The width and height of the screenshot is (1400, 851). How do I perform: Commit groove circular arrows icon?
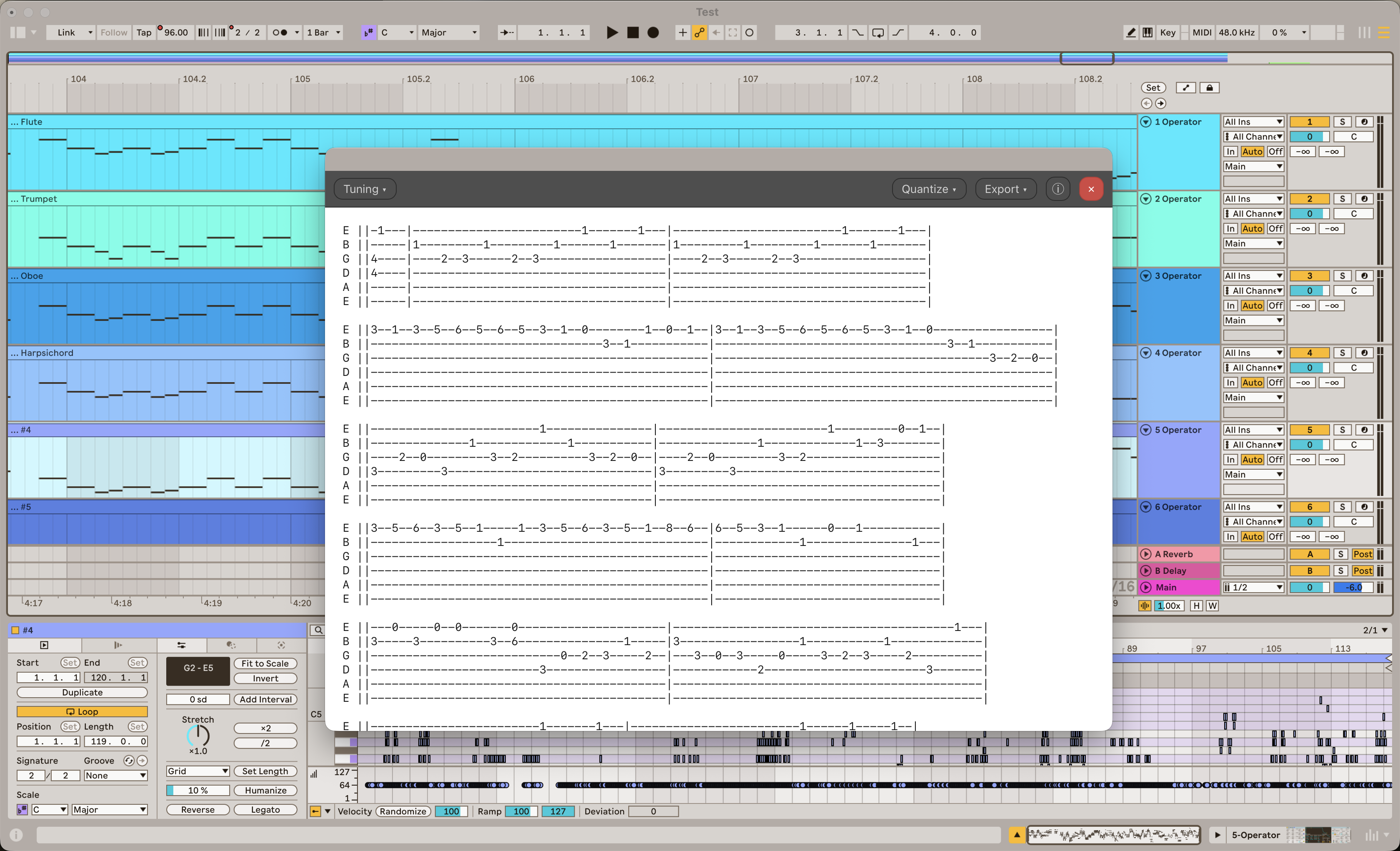(129, 761)
